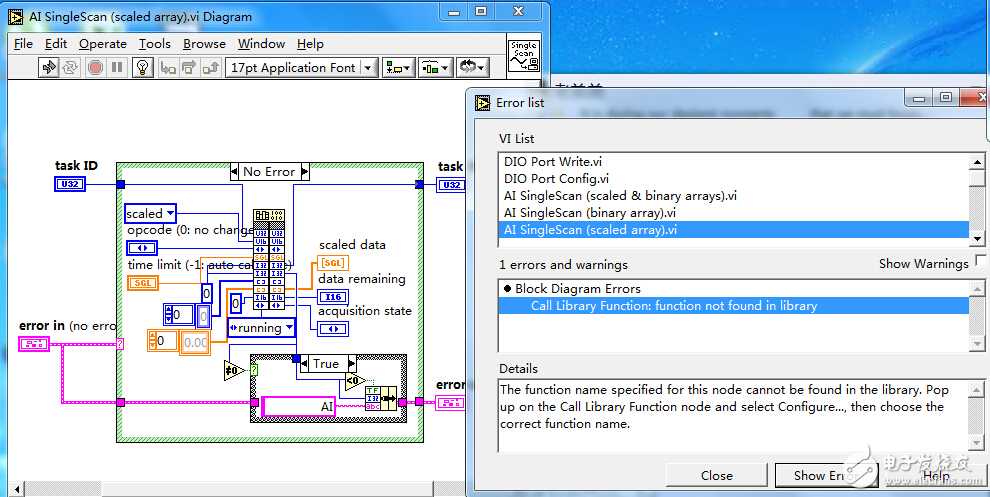Select AI SingleScan (binary array).vi entry
The image size is (990, 497).
[x=733, y=213]
